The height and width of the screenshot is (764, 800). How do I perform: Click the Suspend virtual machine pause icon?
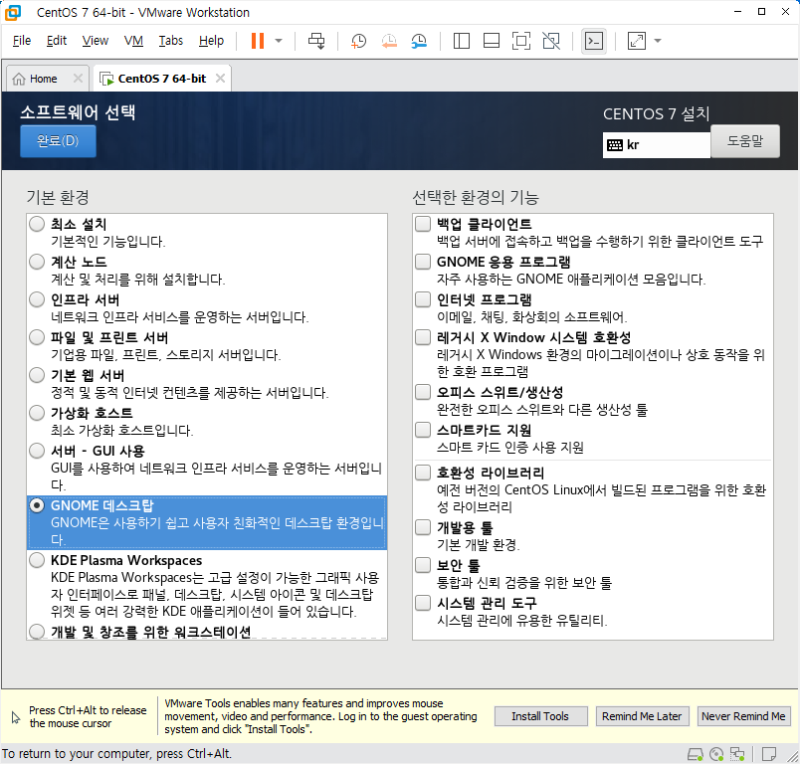click(x=258, y=41)
